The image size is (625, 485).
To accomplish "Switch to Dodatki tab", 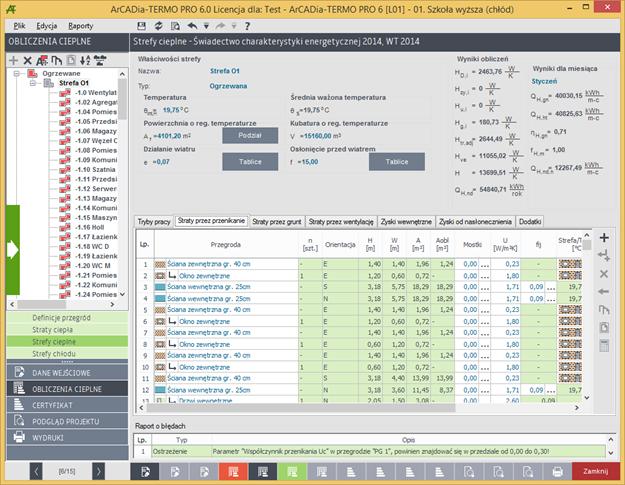I will click(530, 222).
